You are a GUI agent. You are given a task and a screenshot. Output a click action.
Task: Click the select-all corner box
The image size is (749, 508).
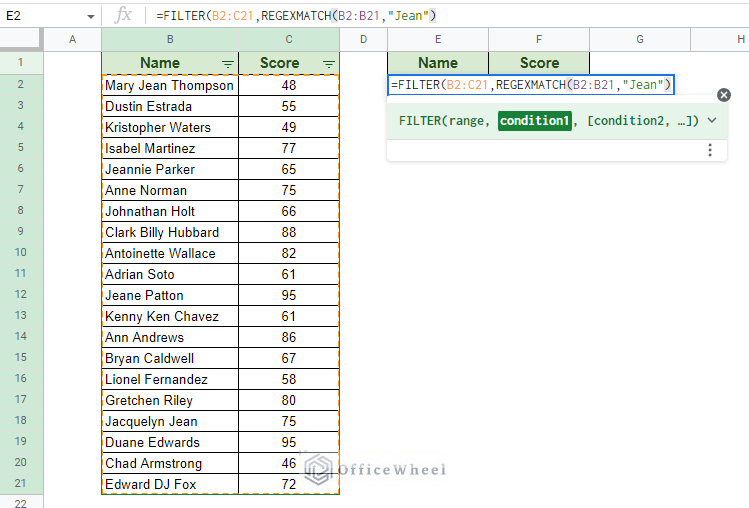21,39
